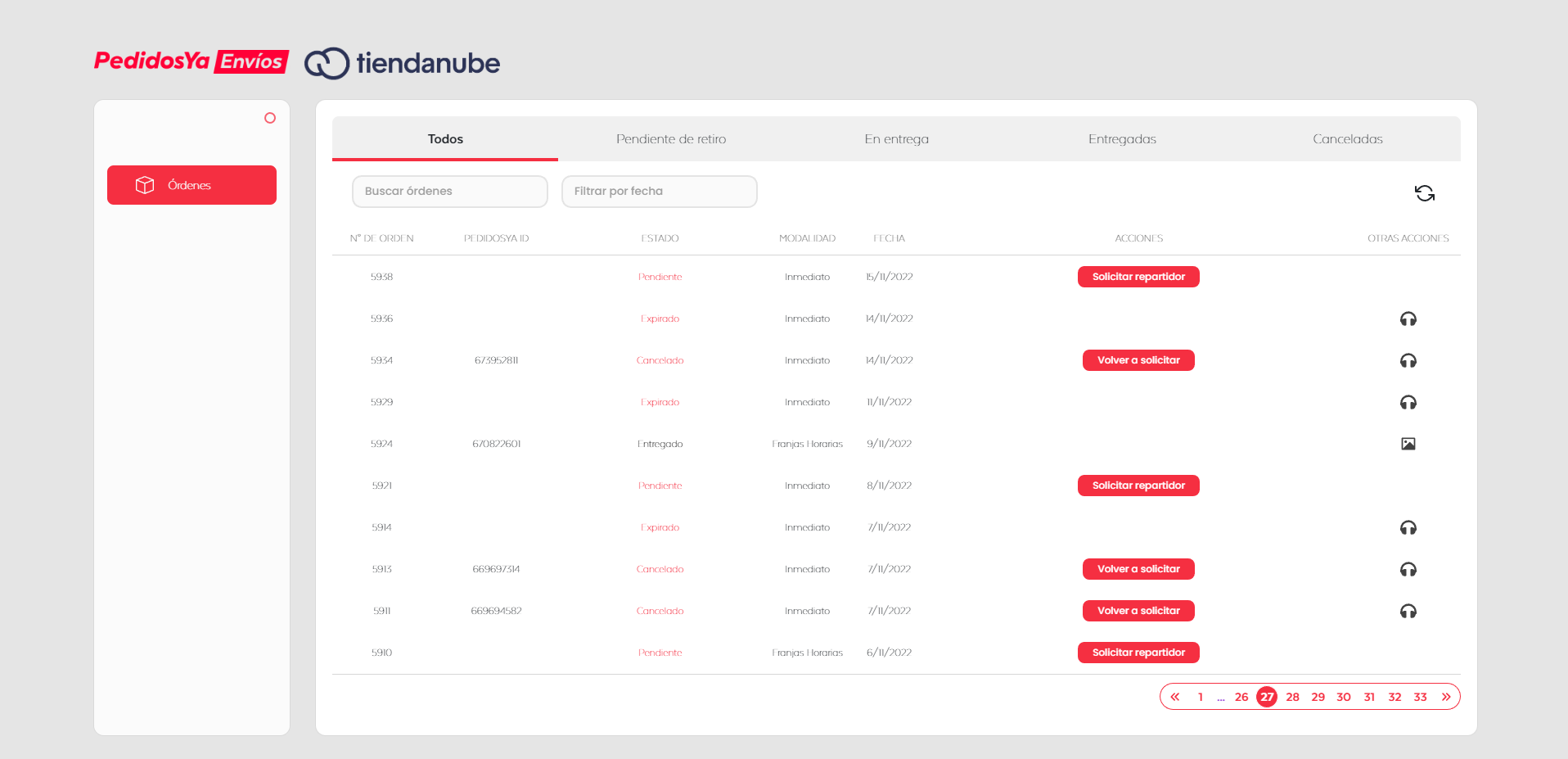
Task: Click order number 5924
Action: tap(381, 444)
